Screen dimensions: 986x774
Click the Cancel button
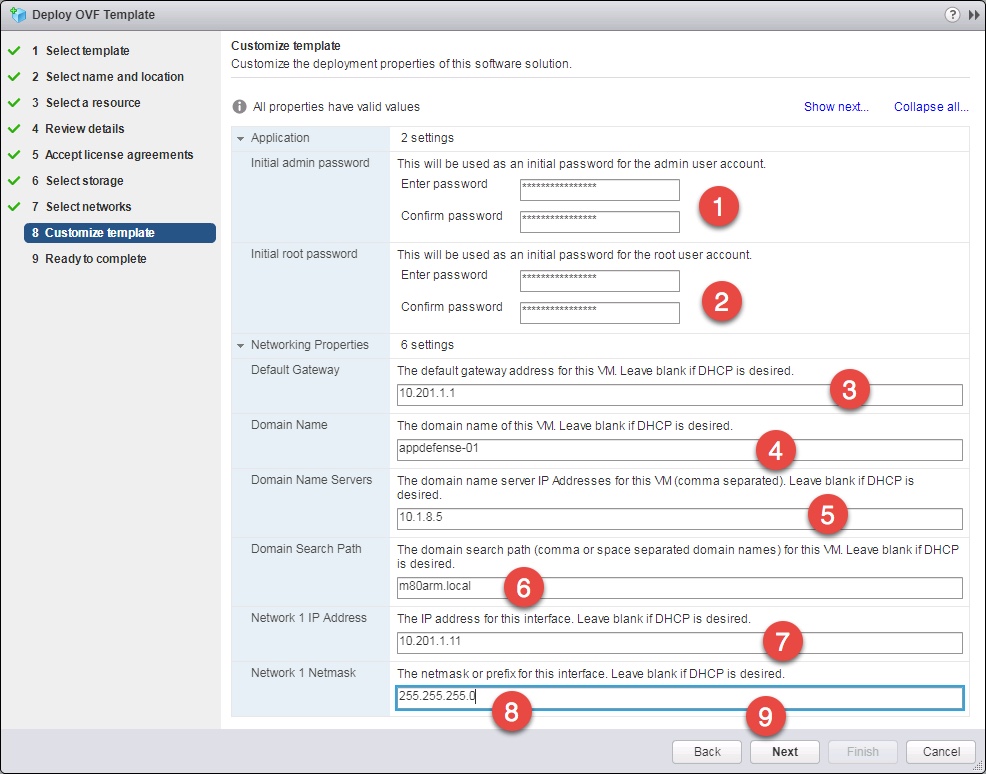click(939, 751)
